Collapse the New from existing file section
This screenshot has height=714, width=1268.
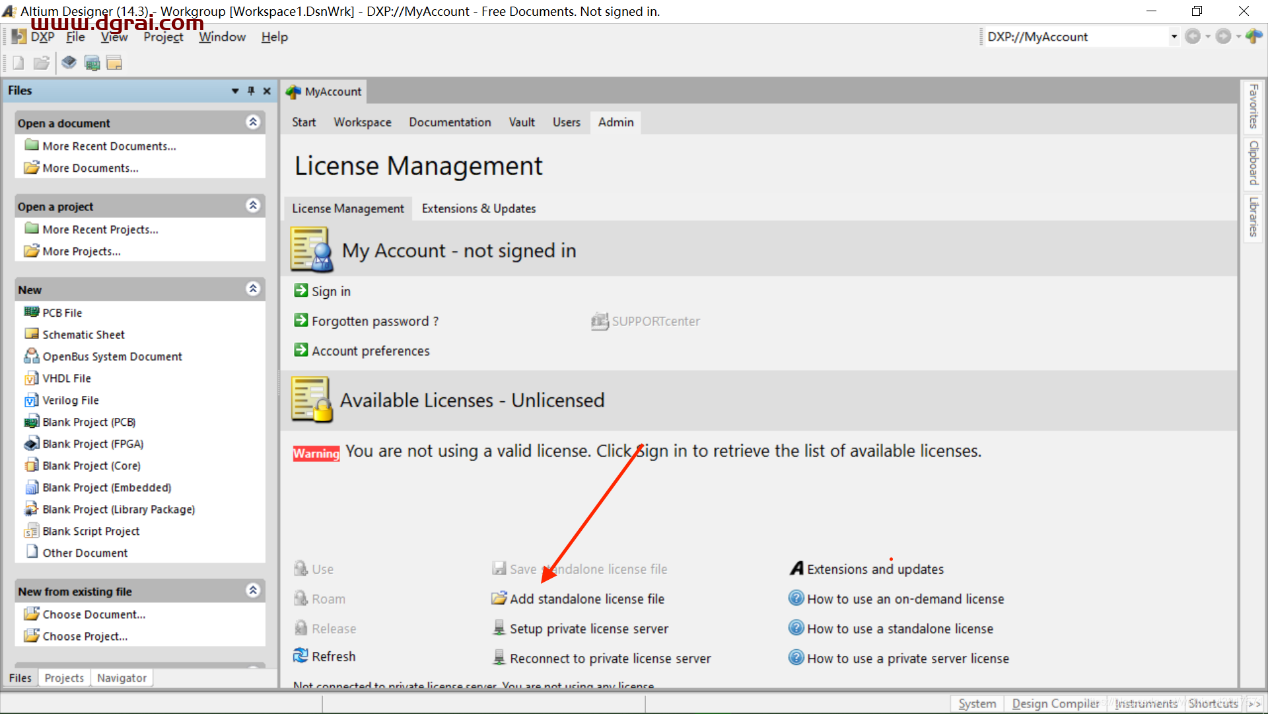click(x=253, y=590)
